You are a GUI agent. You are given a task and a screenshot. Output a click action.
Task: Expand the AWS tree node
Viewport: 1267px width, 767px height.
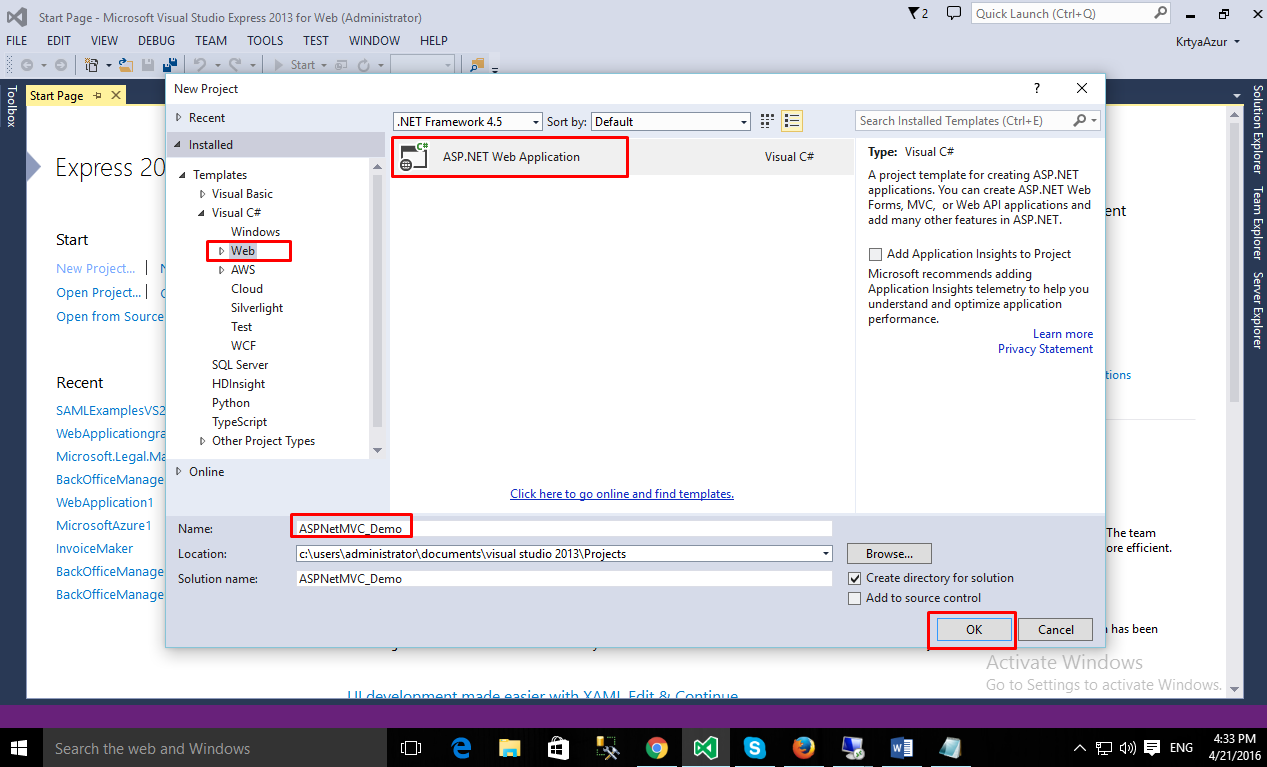222,270
